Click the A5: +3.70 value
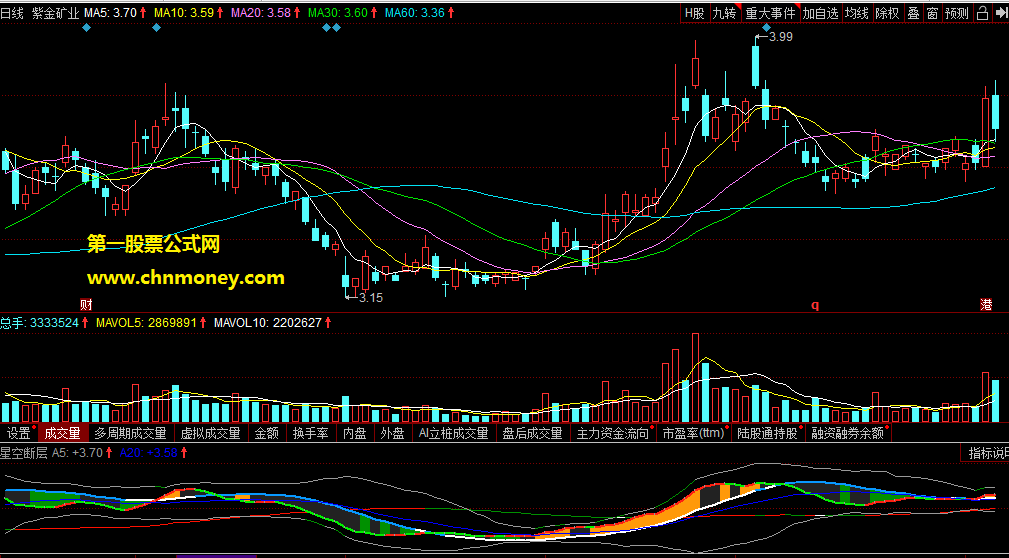The width and height of the screenshot is (1009, 558). pos(78,452)
